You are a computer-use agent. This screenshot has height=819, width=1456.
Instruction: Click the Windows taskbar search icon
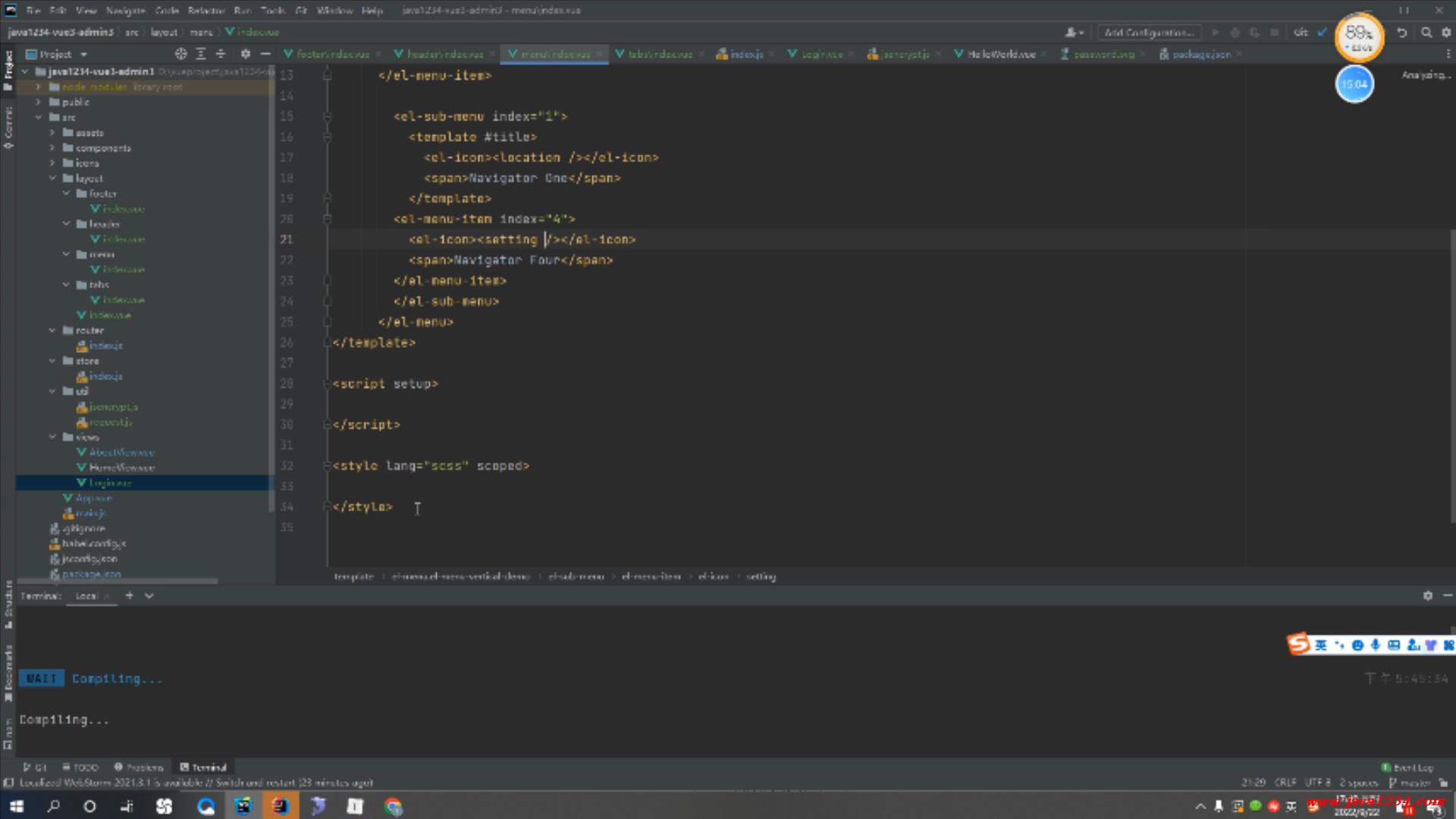point(53,806)
